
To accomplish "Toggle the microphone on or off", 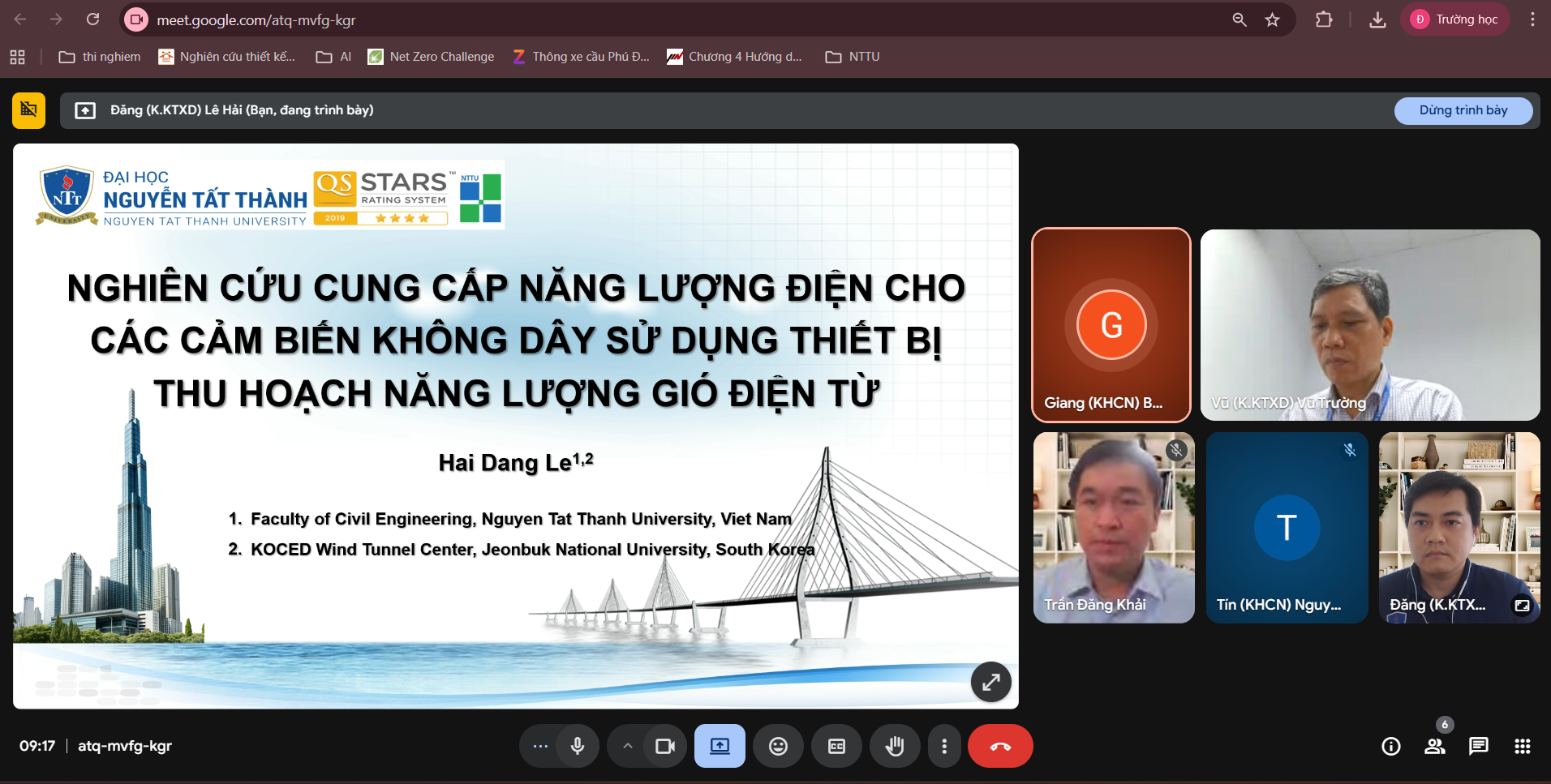I will point(578,746).
